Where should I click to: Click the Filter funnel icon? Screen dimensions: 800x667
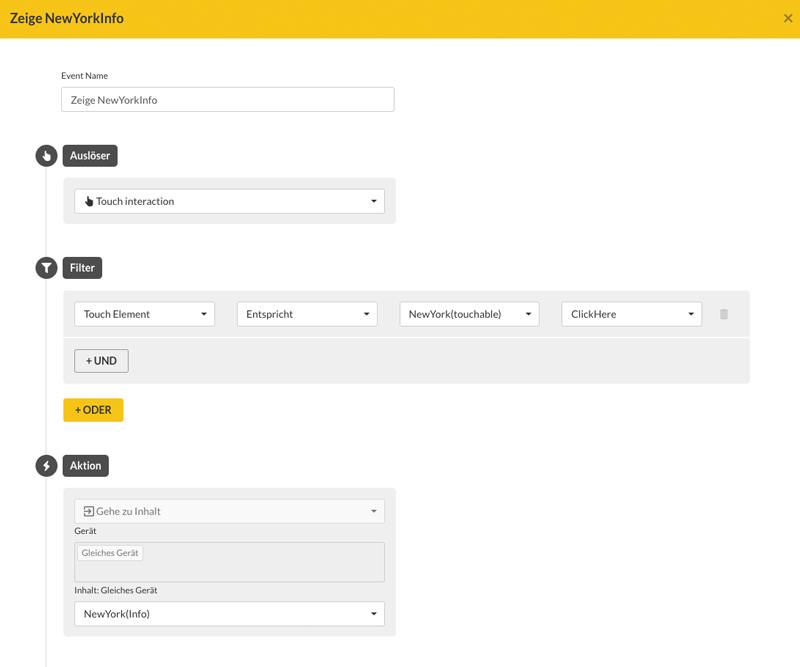point(46,268)
